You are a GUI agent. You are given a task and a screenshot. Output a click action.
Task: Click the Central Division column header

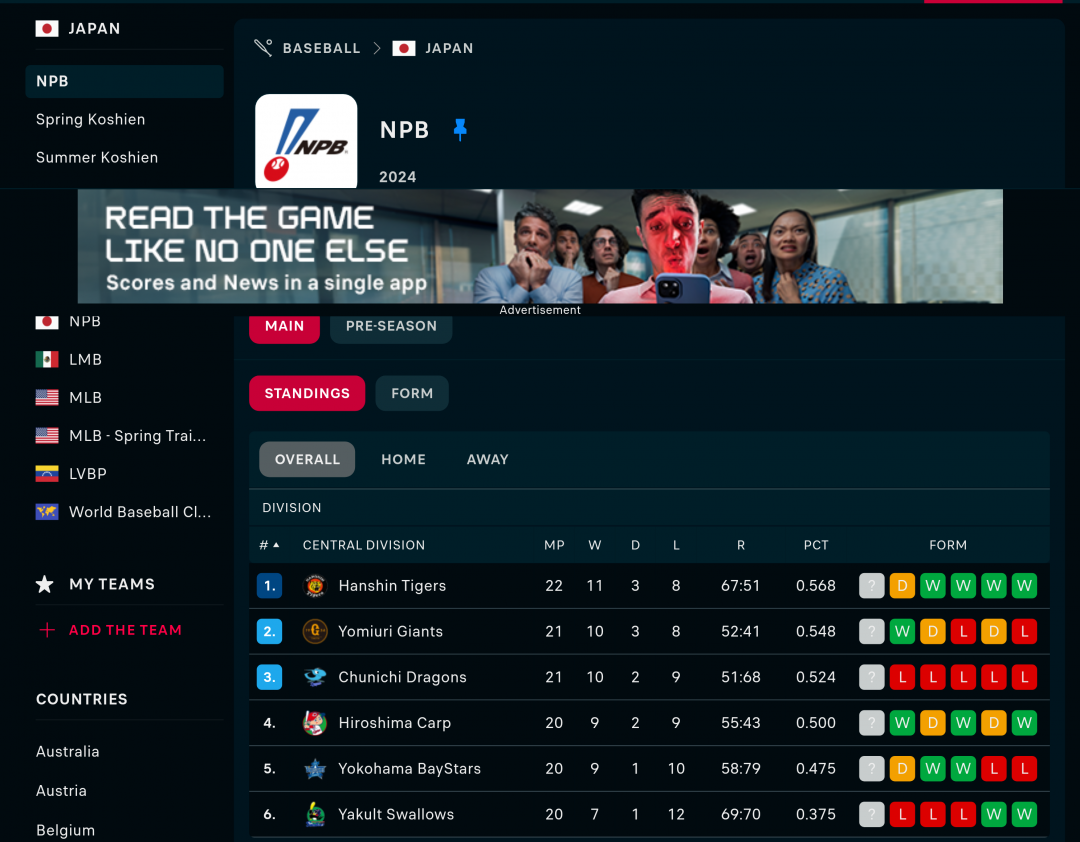[x=364, y=545]
